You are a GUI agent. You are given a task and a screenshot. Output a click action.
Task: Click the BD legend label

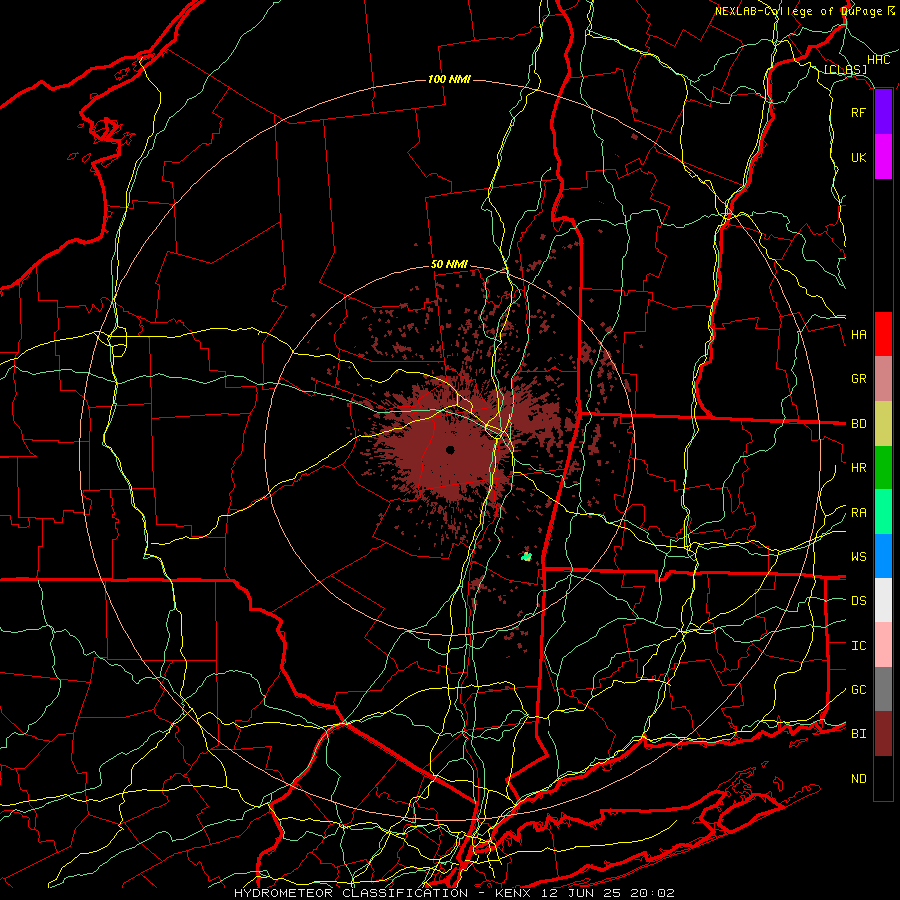(858, 424)
